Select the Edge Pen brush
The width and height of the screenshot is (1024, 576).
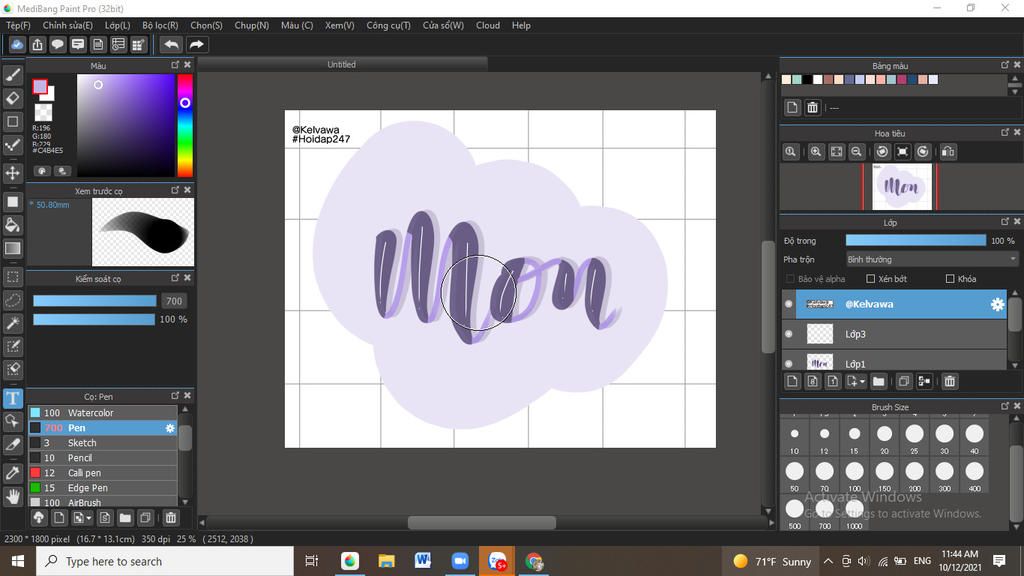103,488
